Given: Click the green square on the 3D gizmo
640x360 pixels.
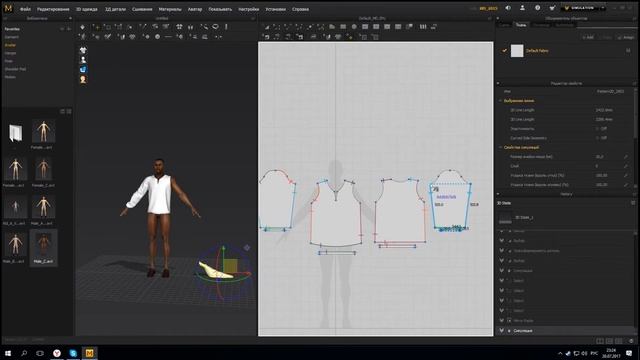Looking at the screenshot, I should point(231,266).
